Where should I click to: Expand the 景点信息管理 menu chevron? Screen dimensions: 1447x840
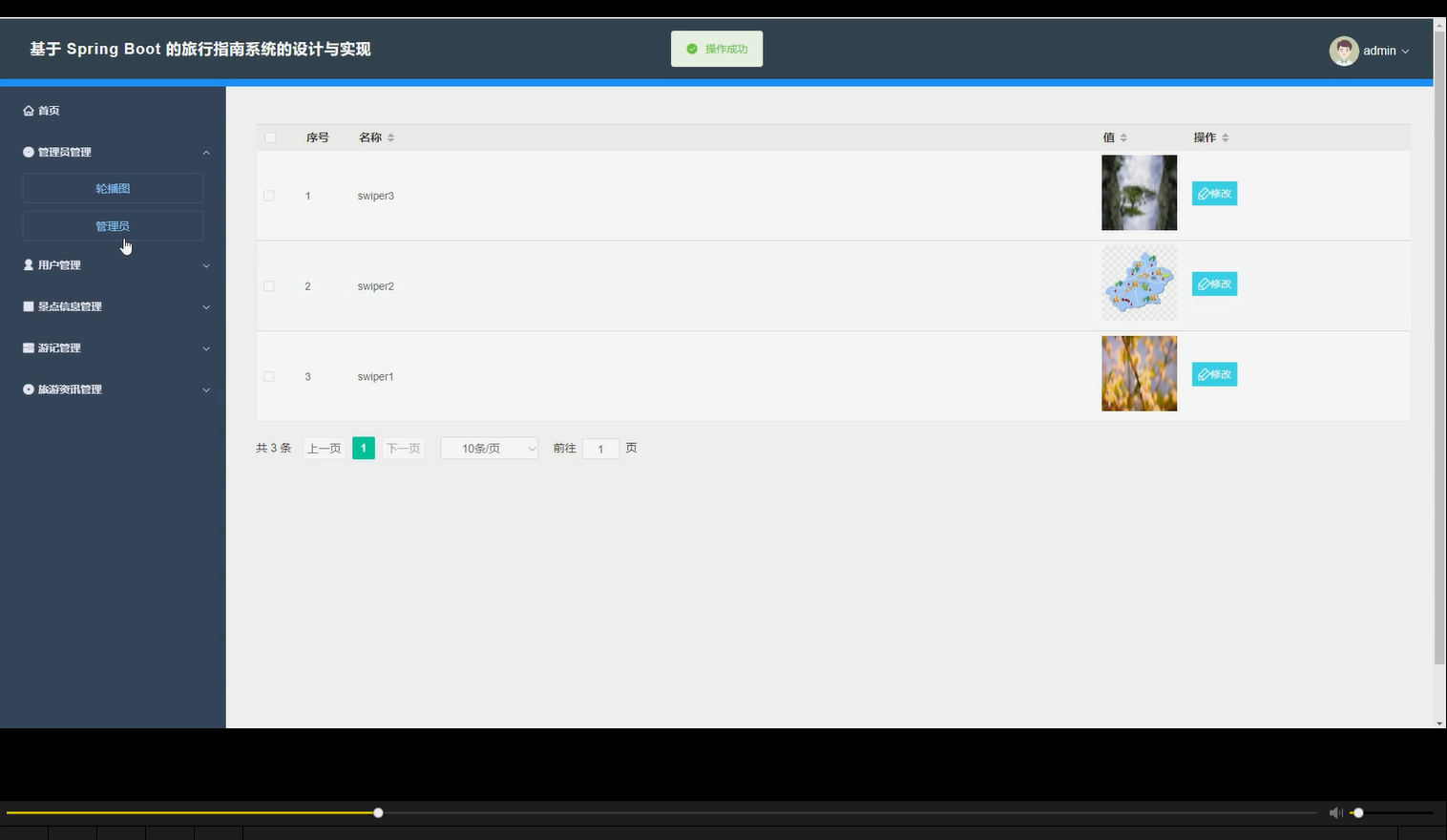[x=206, y=307]
